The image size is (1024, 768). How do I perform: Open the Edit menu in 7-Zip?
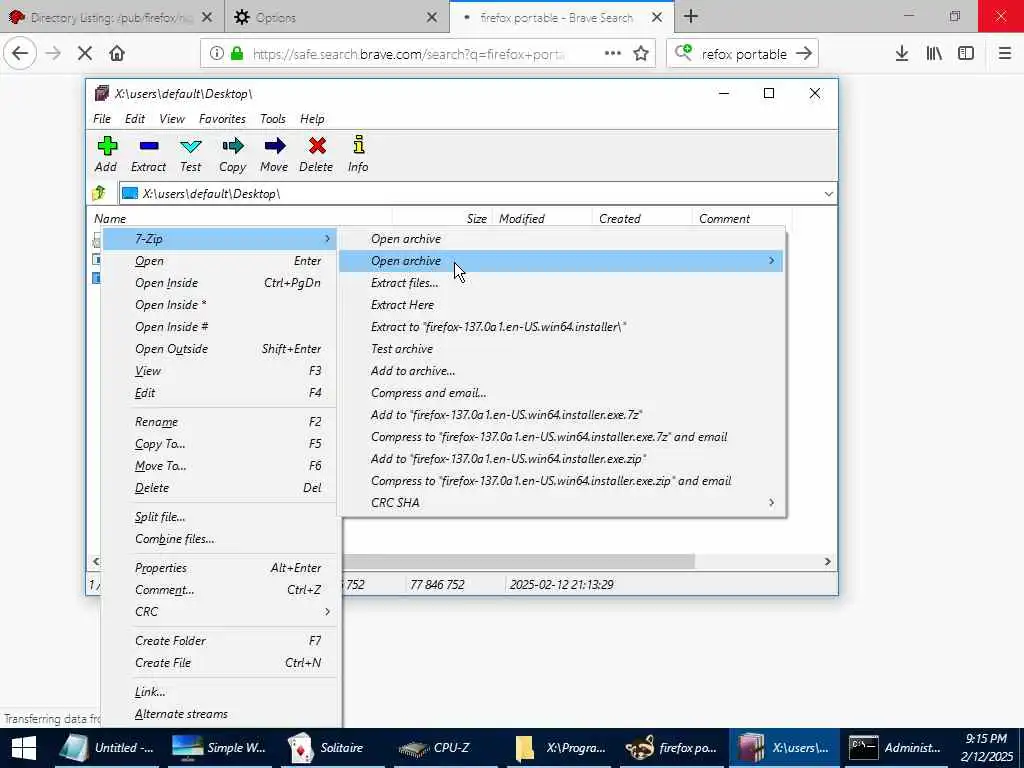135,119
